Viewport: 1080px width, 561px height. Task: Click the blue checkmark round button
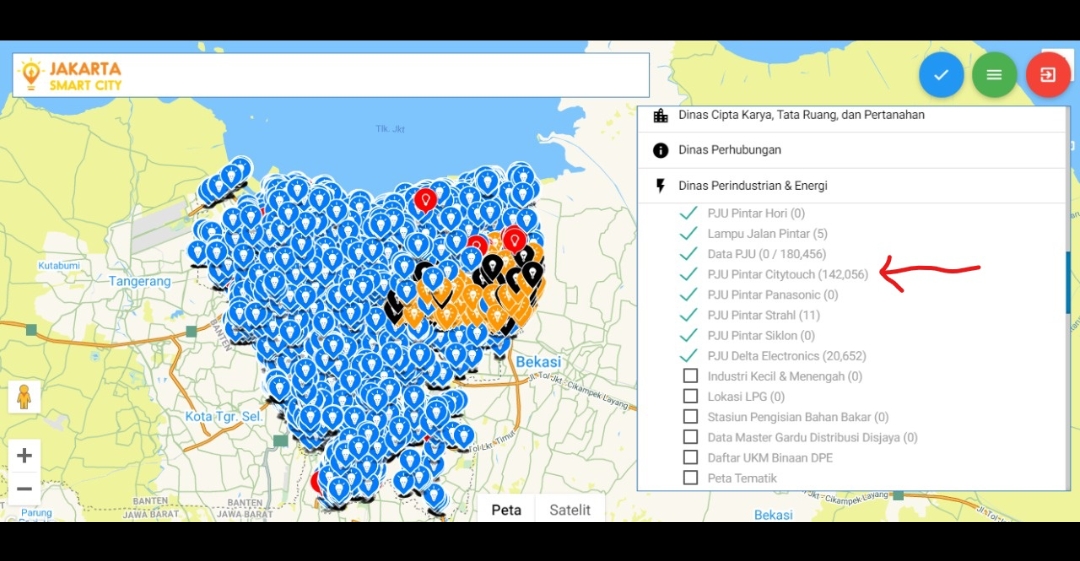[x=941, y=75]
